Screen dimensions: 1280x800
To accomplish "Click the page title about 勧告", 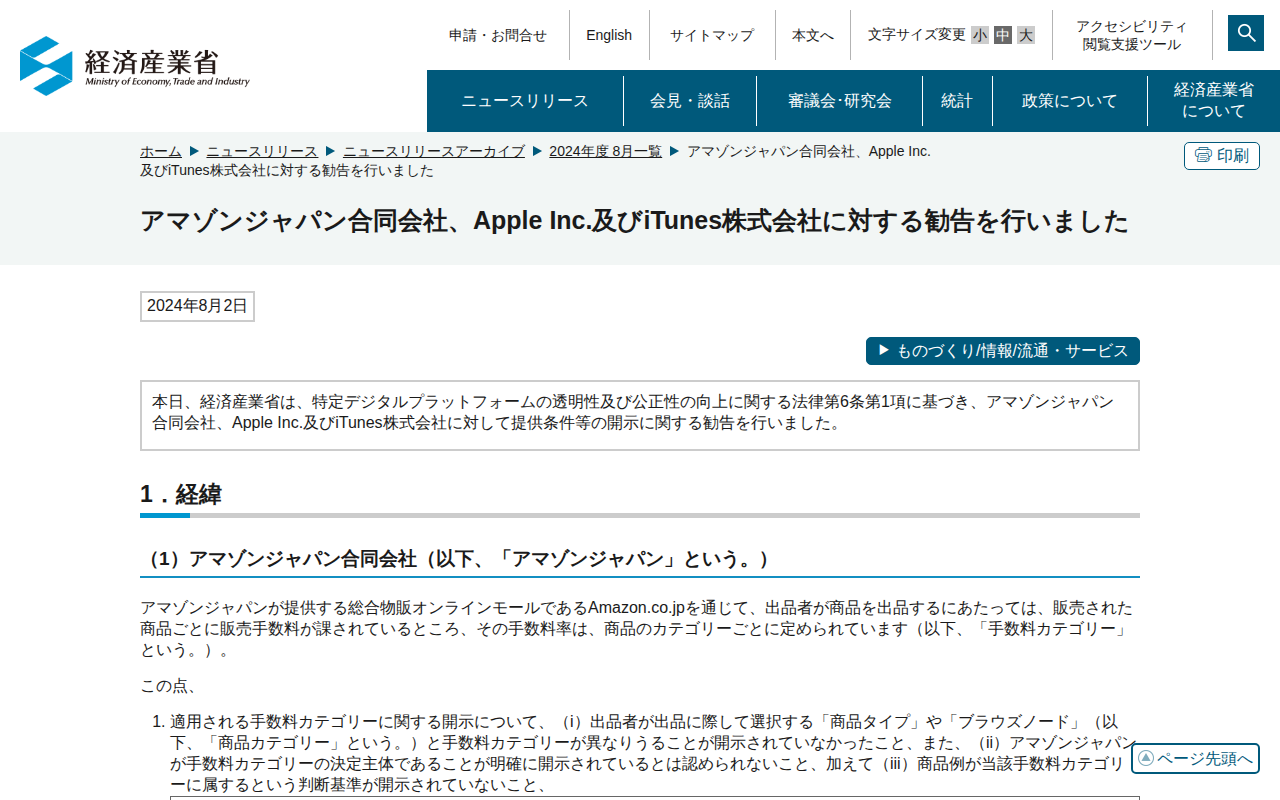I will tap(634, 221).
